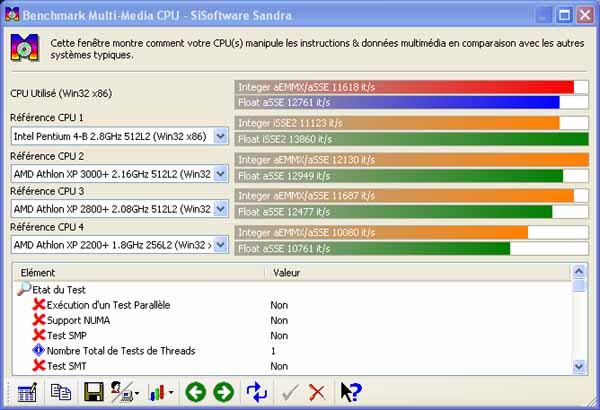This screenshot has width=600, height=410.
Task: Click Non value in Support NUMA row
Action: click(279, 320)
